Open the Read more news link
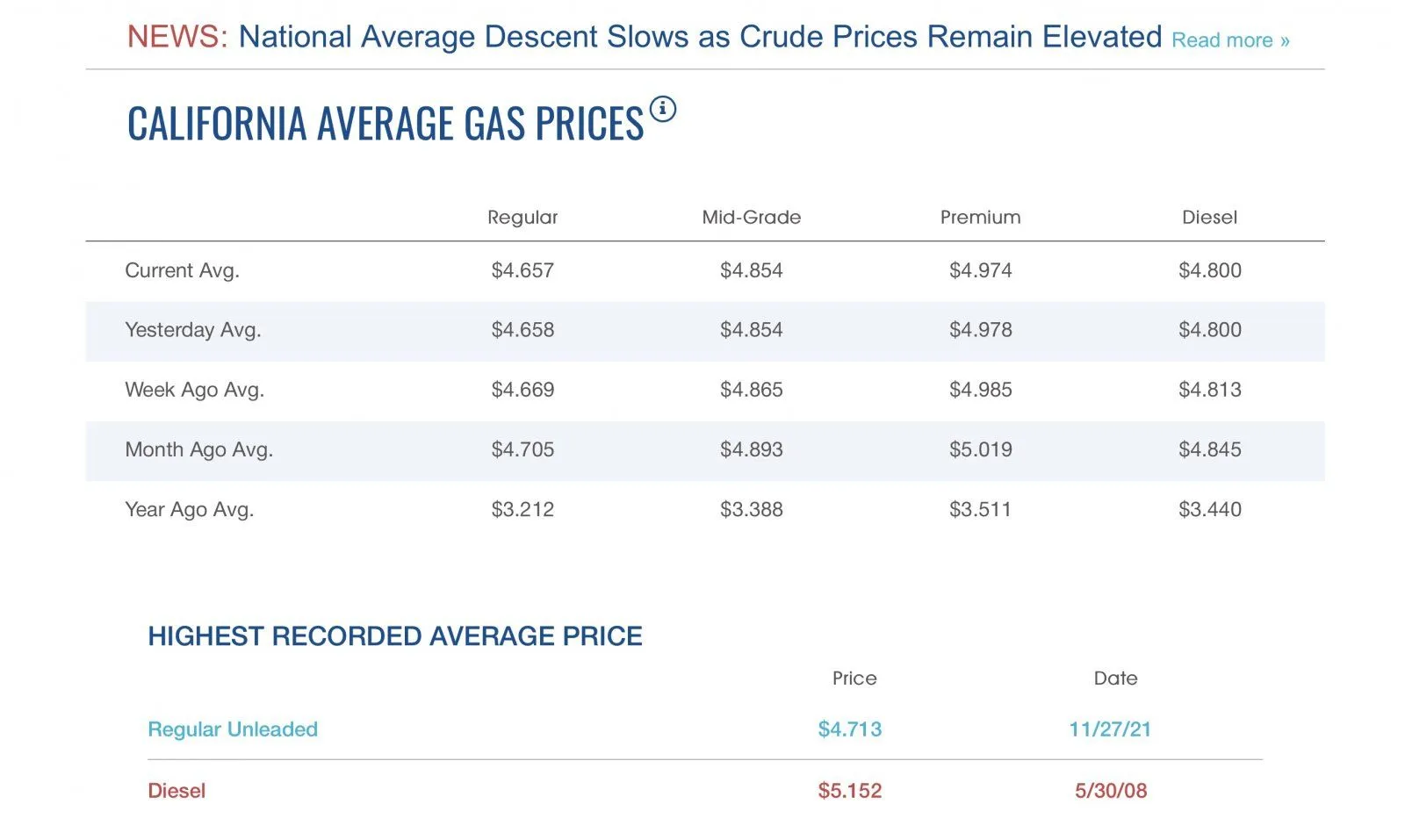 [1229, 40]
